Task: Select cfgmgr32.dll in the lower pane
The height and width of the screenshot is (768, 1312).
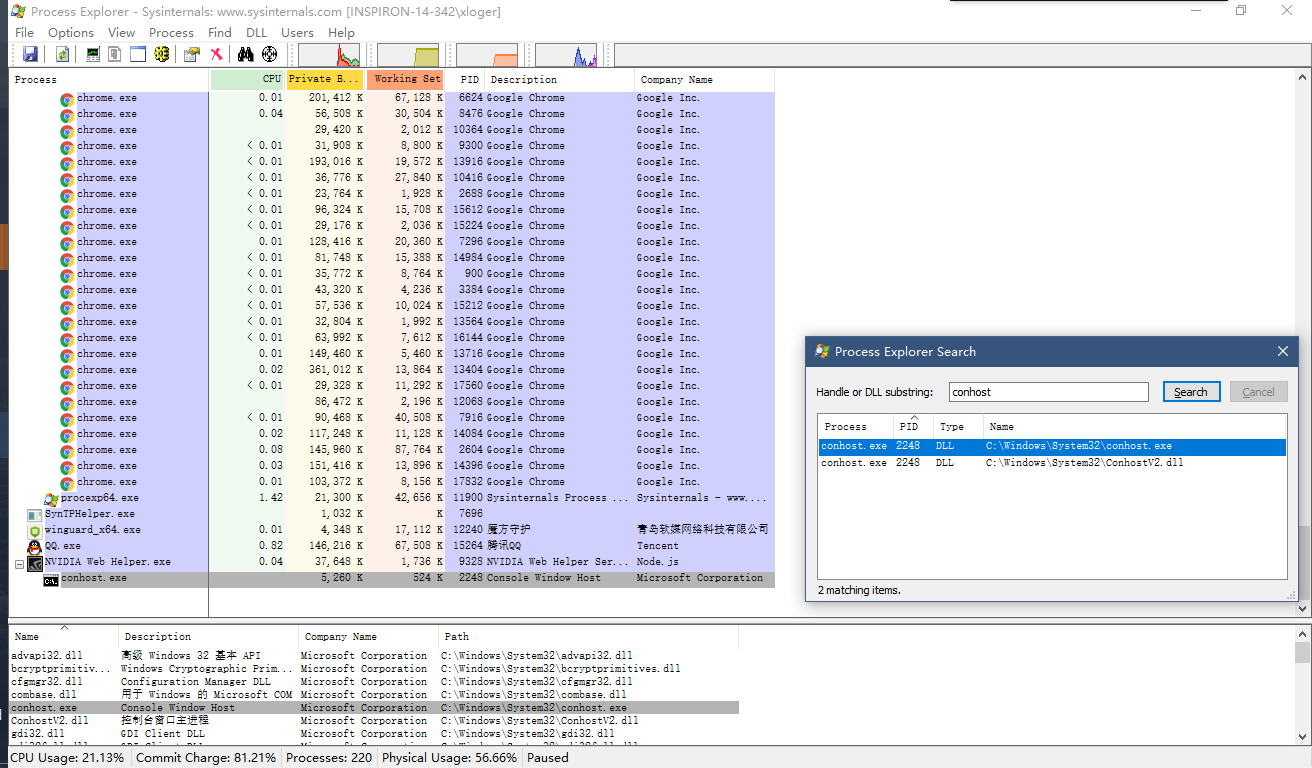Action: click(x=374, y=682)
